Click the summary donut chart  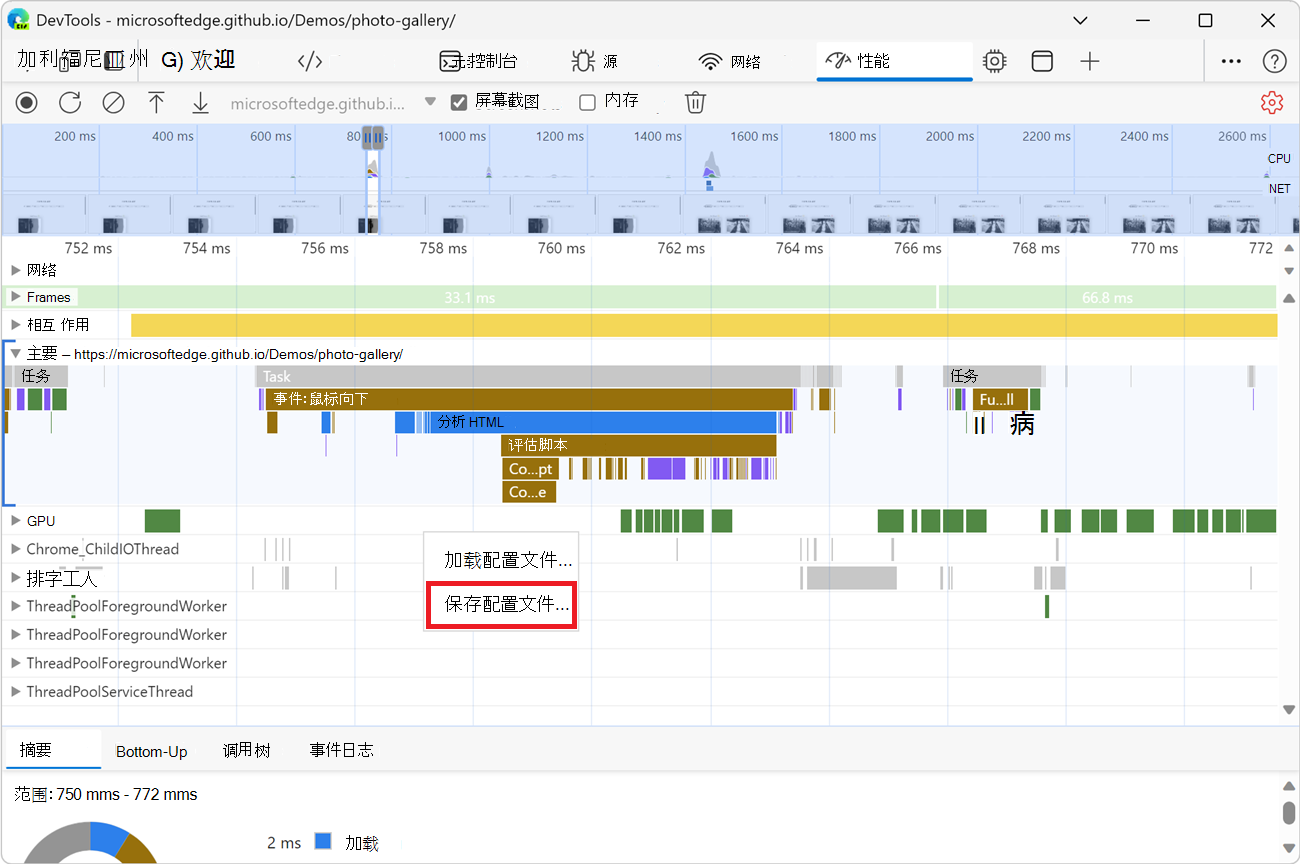pyautogui.click(x=90, y=843)
